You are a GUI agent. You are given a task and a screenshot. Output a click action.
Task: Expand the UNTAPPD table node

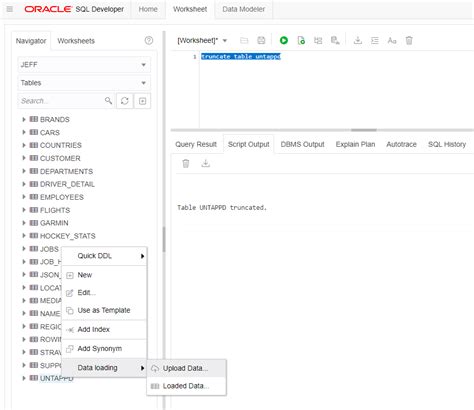(x=24, y=378)
